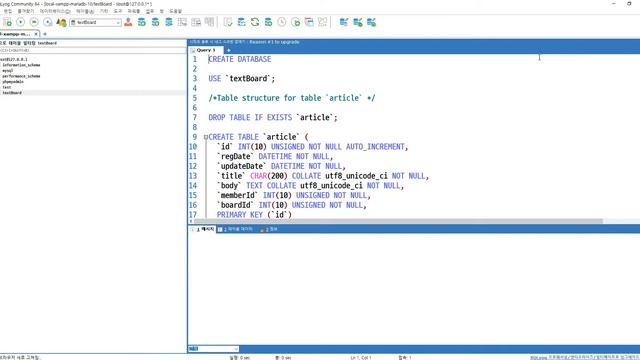Viewport: 640px width, 360px height.
Task: Close the xampp connection tab
Action: (36, 34)
